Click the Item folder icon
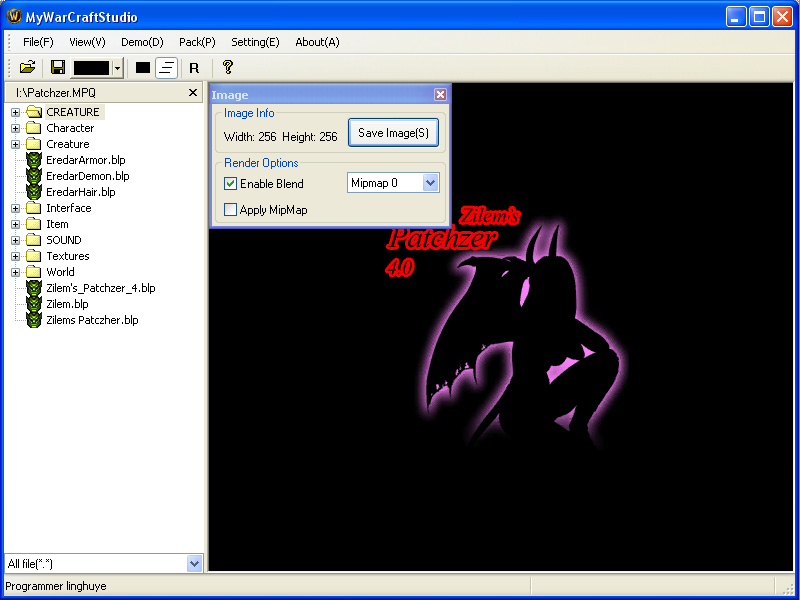This screenshot has width=800, height=600. click(34, 224)
